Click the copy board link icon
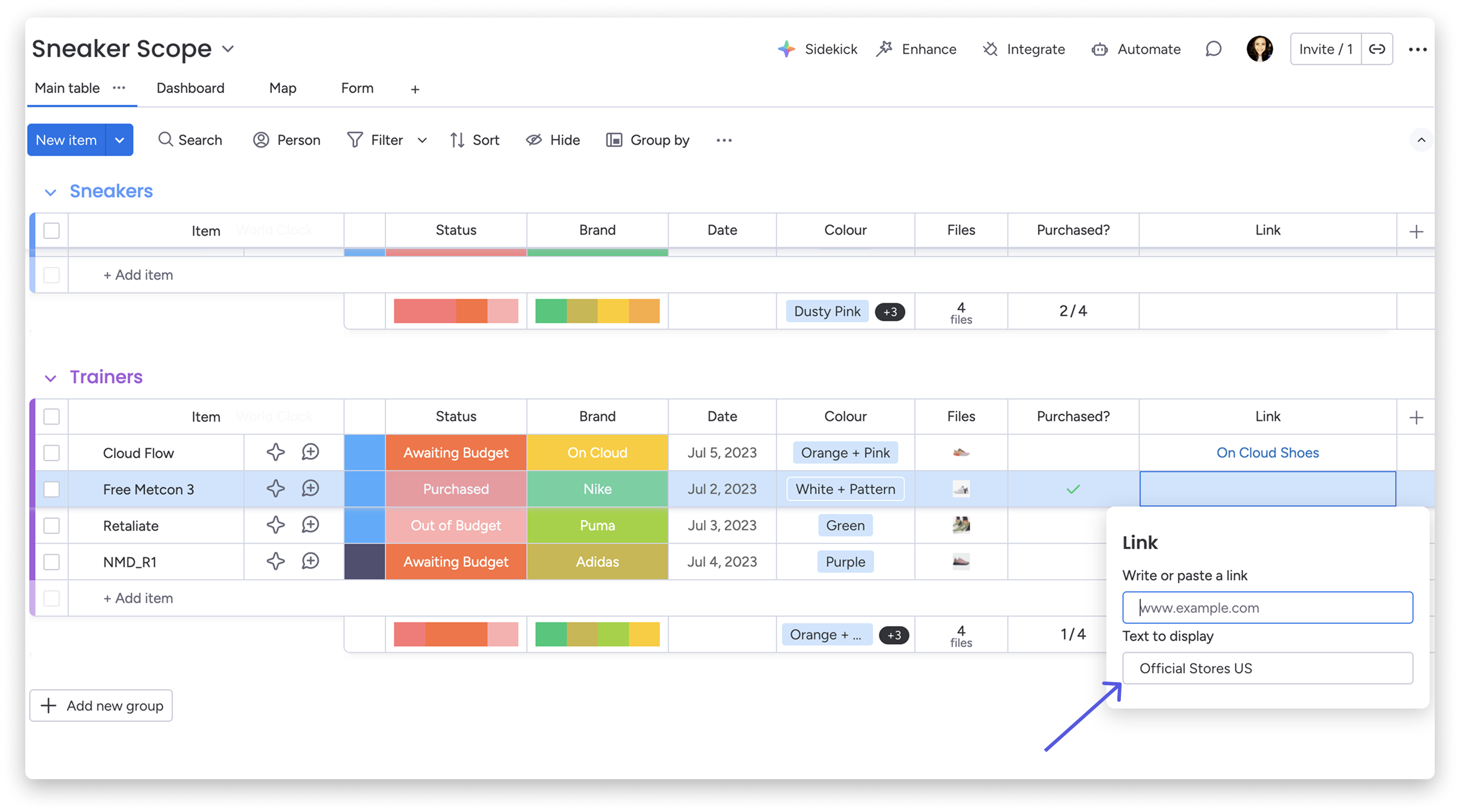The width and height of the screenshot is (1460, 812). [x=1377, y=50]
